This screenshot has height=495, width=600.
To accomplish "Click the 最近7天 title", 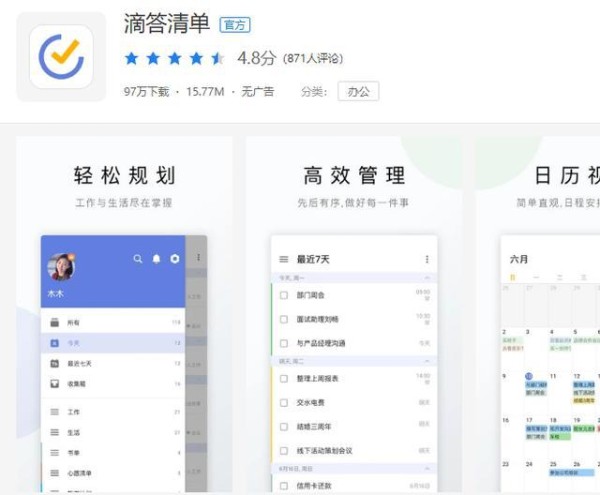I will coord(313,259).
